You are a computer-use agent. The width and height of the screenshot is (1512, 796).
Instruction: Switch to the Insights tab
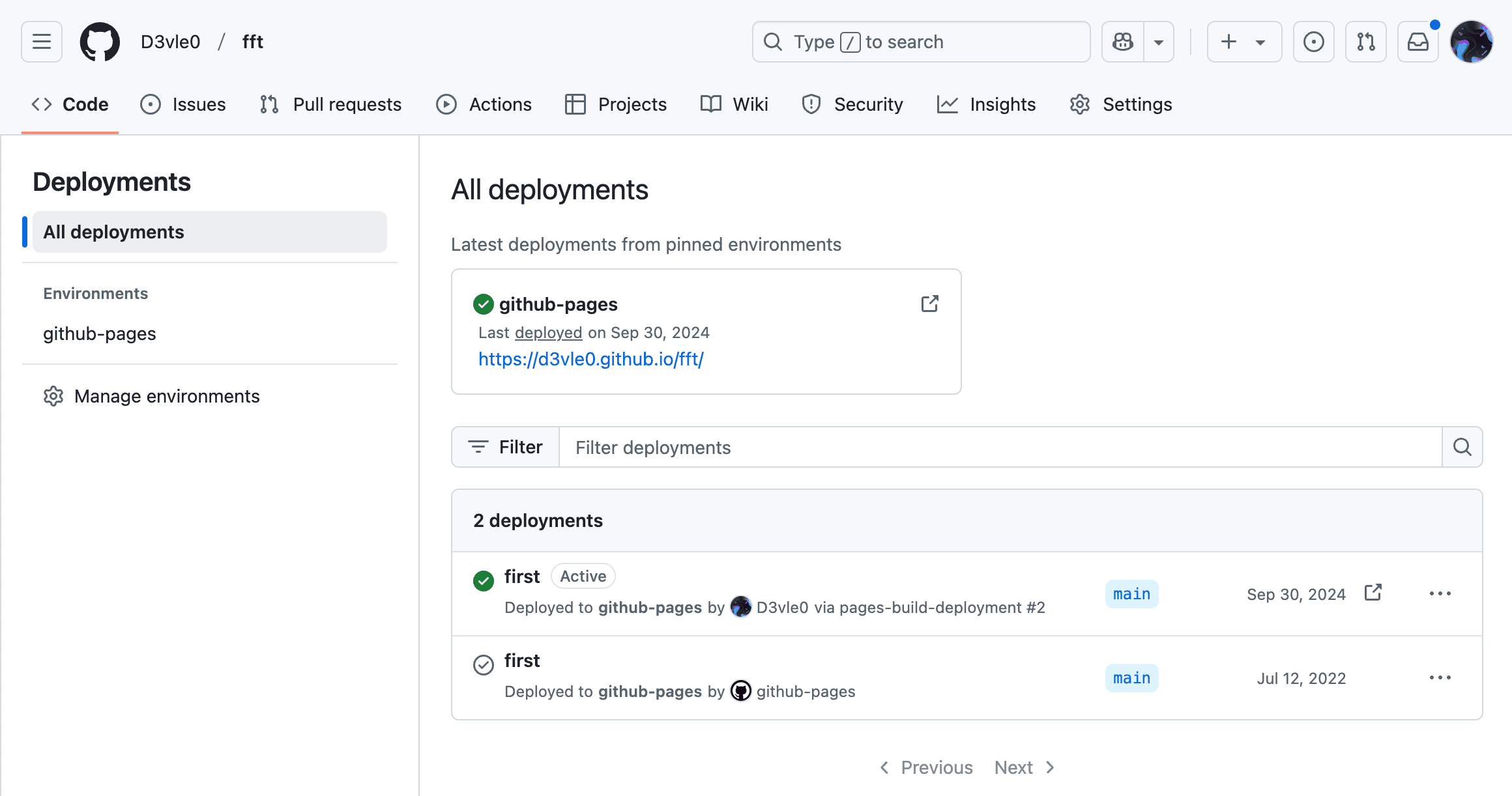pos(986,104)
